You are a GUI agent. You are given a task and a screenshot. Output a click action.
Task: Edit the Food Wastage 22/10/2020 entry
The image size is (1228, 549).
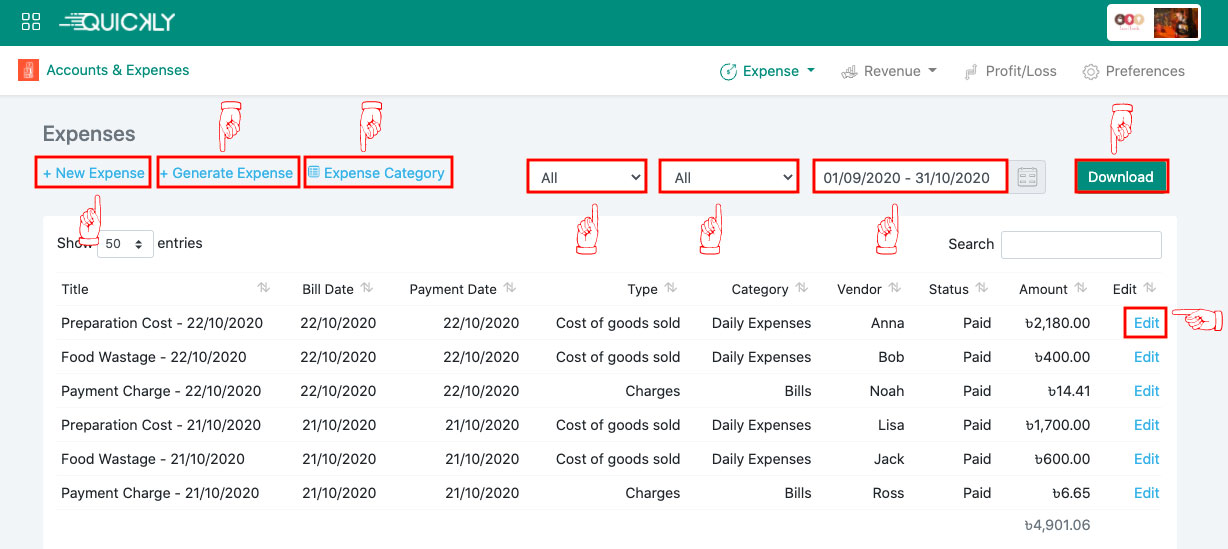click(x=1146, y=357)
